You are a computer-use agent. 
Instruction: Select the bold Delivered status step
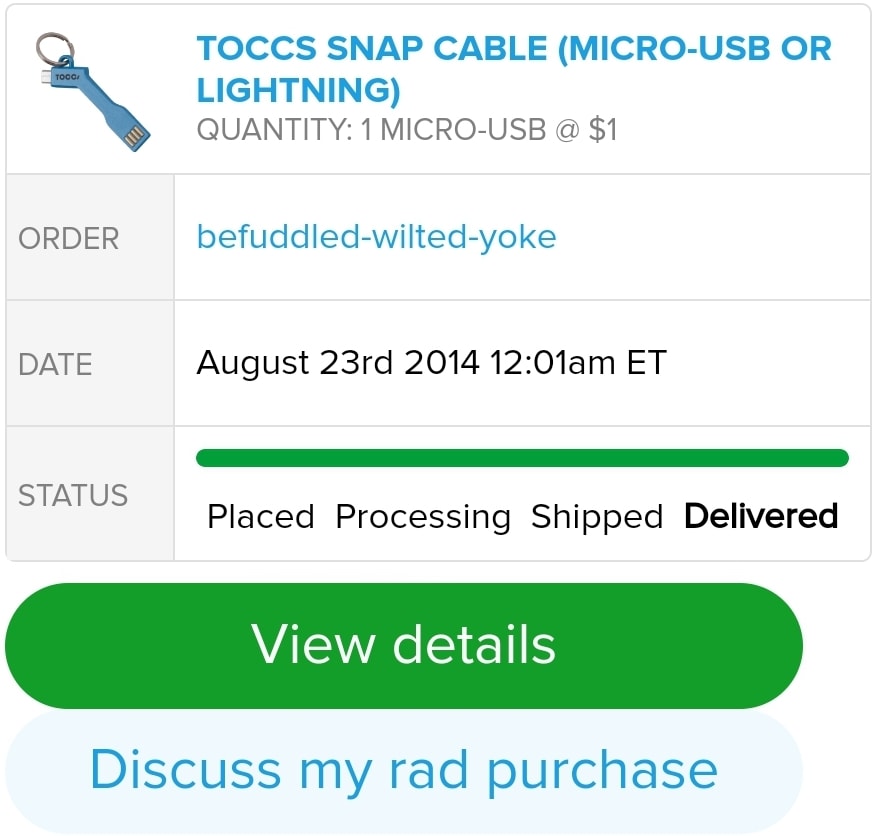761,516
